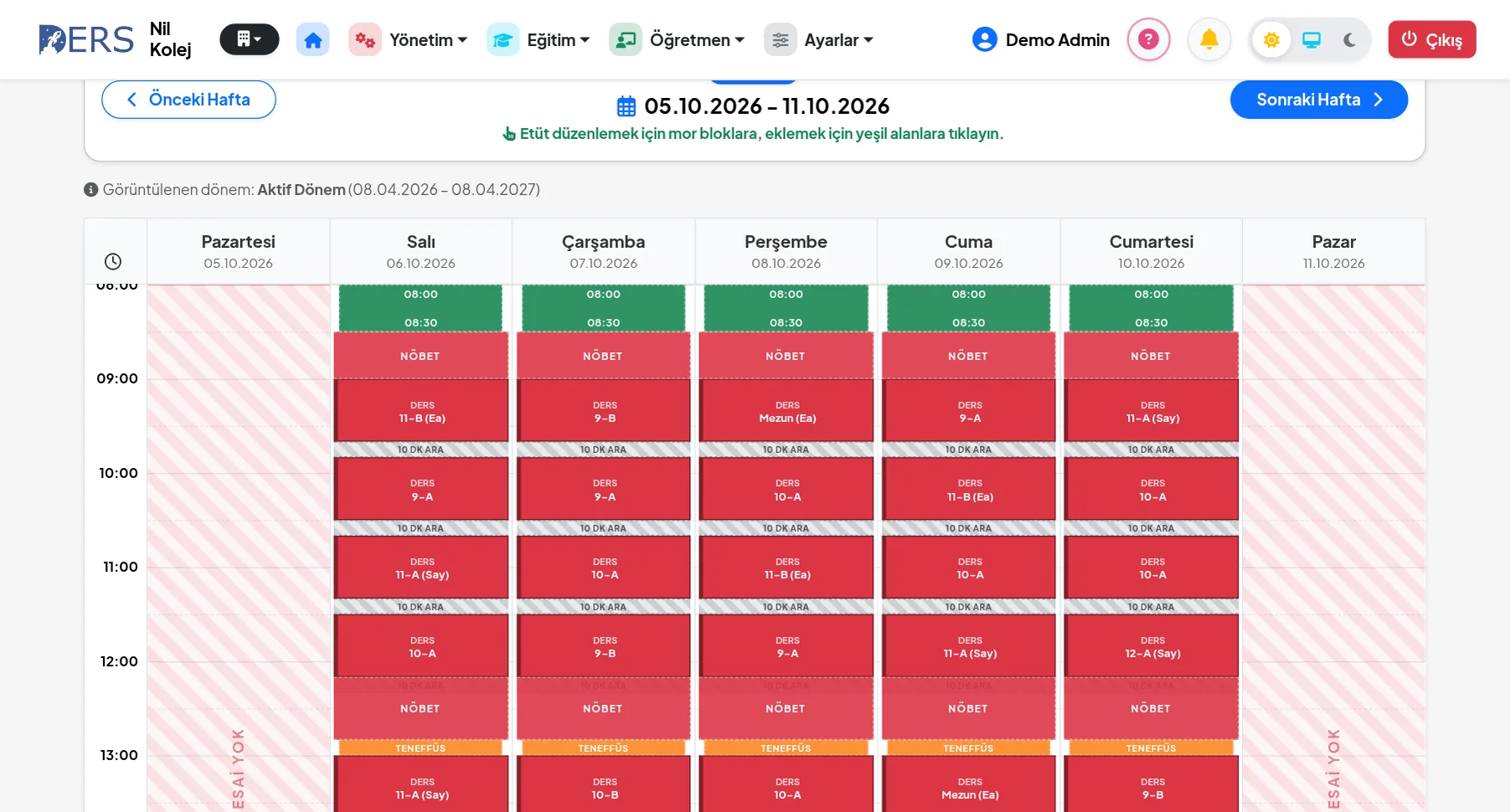Enable dark mode moon toggle
Image resolution: width=1510 pixels, height=812 pixels.
[x=1349, y=39]
